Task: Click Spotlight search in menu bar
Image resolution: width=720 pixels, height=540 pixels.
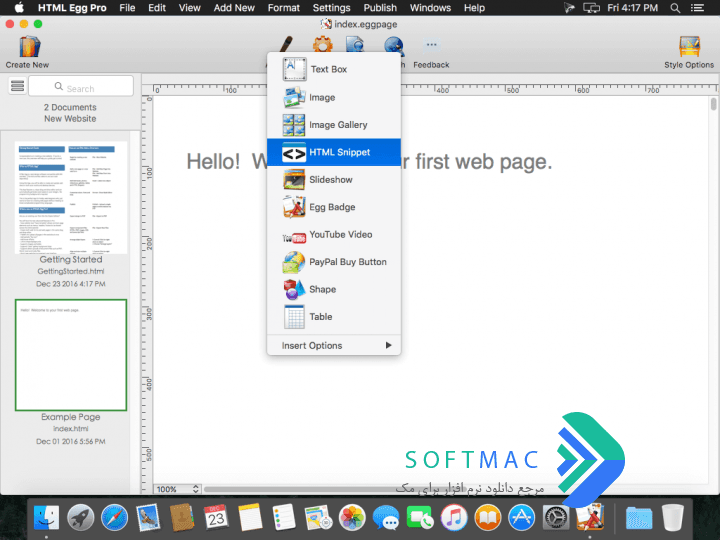Action: click(675, 8)
